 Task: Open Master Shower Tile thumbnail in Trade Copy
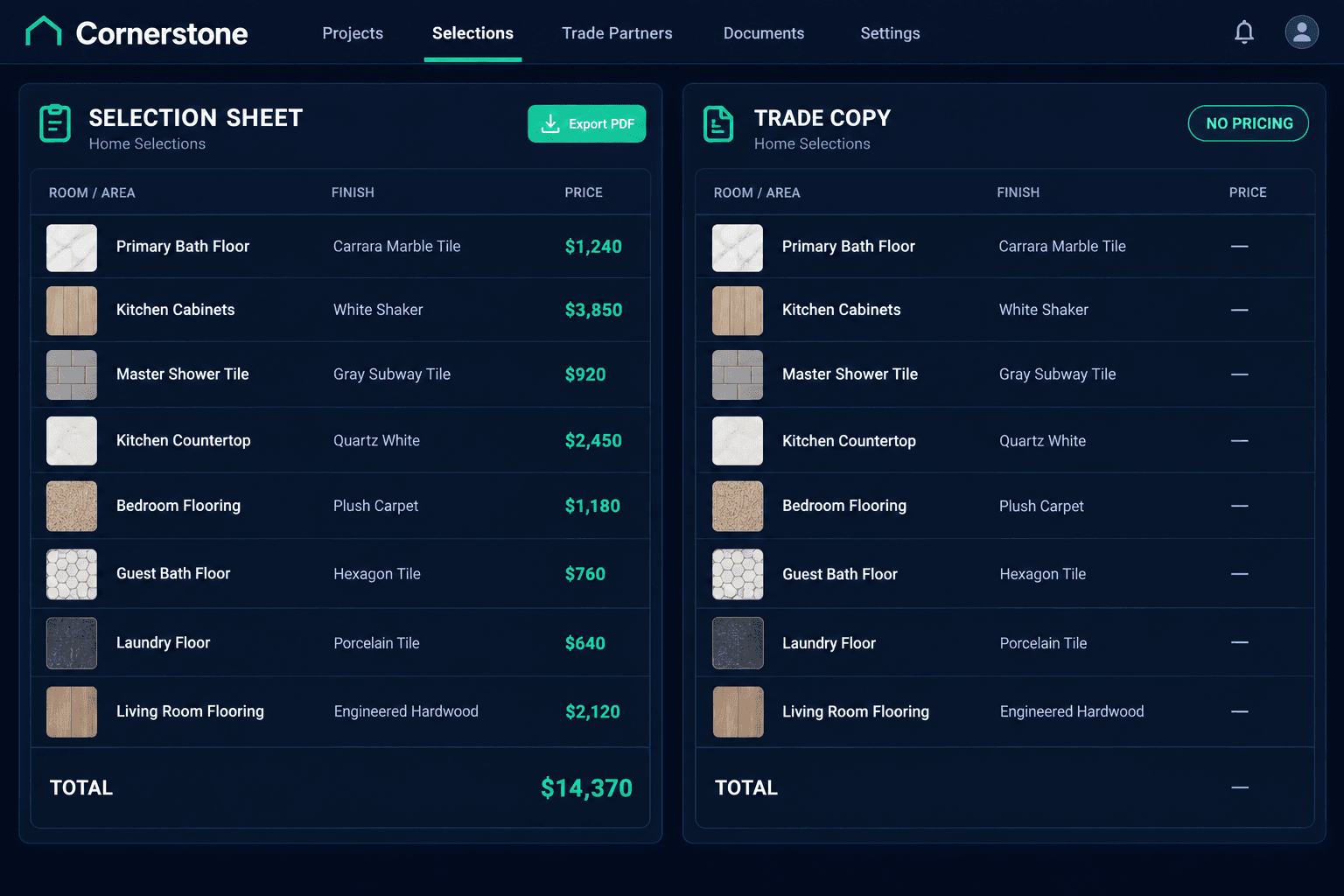(x=738, y=374)
